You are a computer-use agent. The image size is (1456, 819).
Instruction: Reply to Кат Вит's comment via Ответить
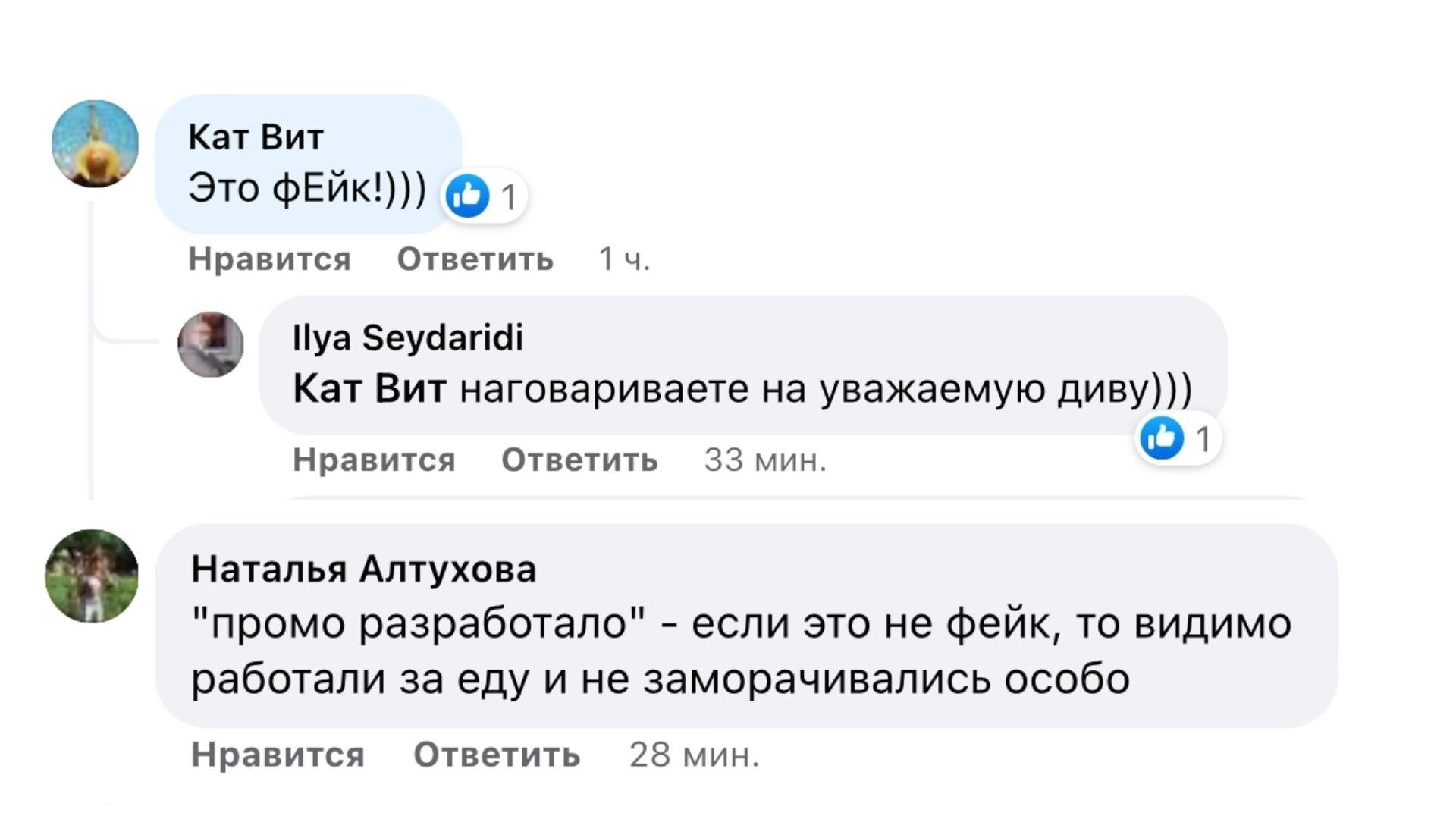point(475,259)
